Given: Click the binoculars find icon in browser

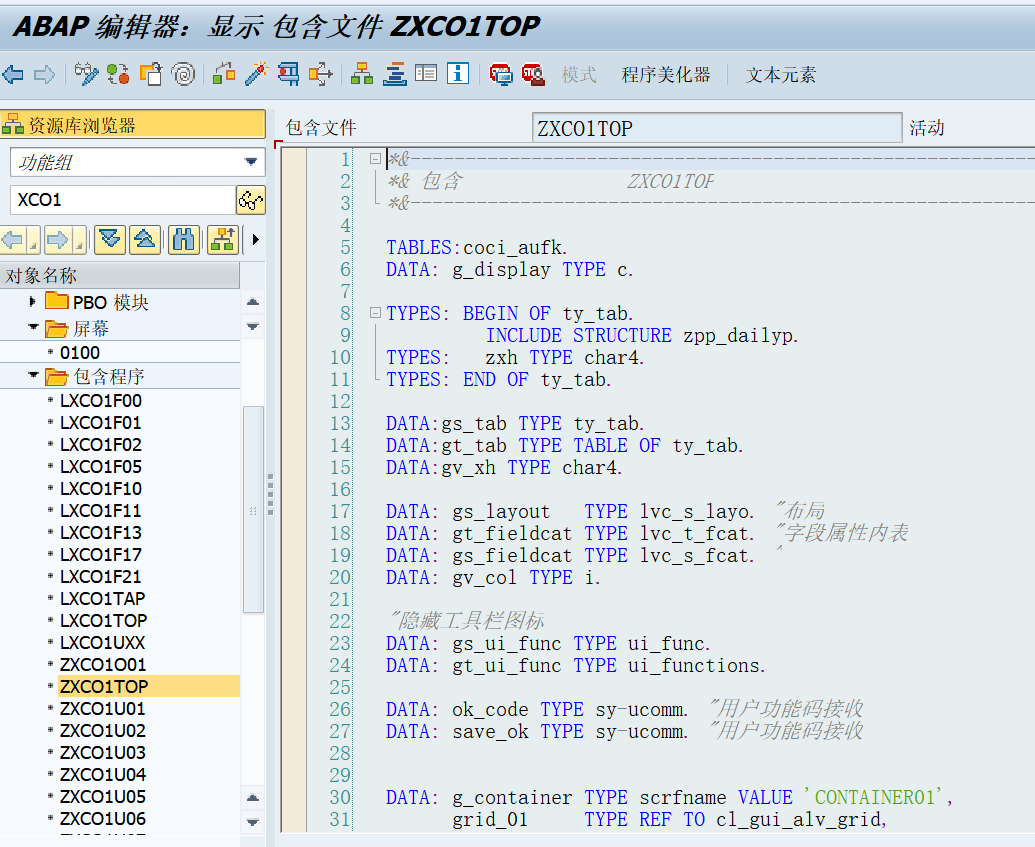Looking at the screenshot, I should coord(184,240).
